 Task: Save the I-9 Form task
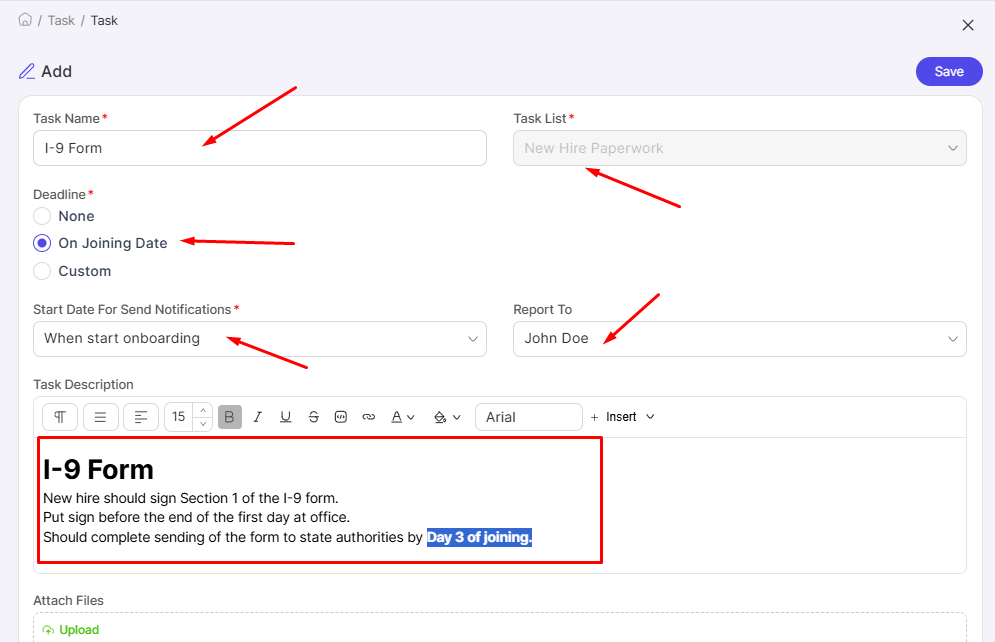click(948, 71)
